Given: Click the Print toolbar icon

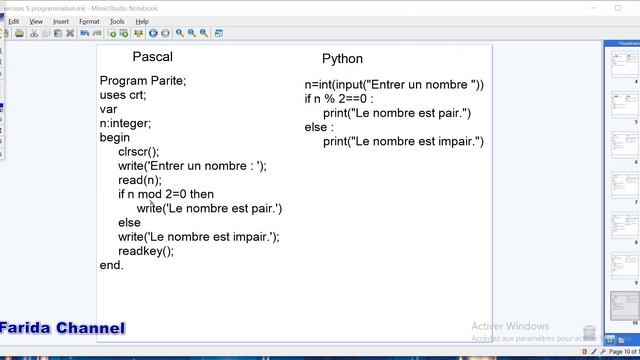Looking at the screenshot, I should pyautogui.click(x=19, y=33).
